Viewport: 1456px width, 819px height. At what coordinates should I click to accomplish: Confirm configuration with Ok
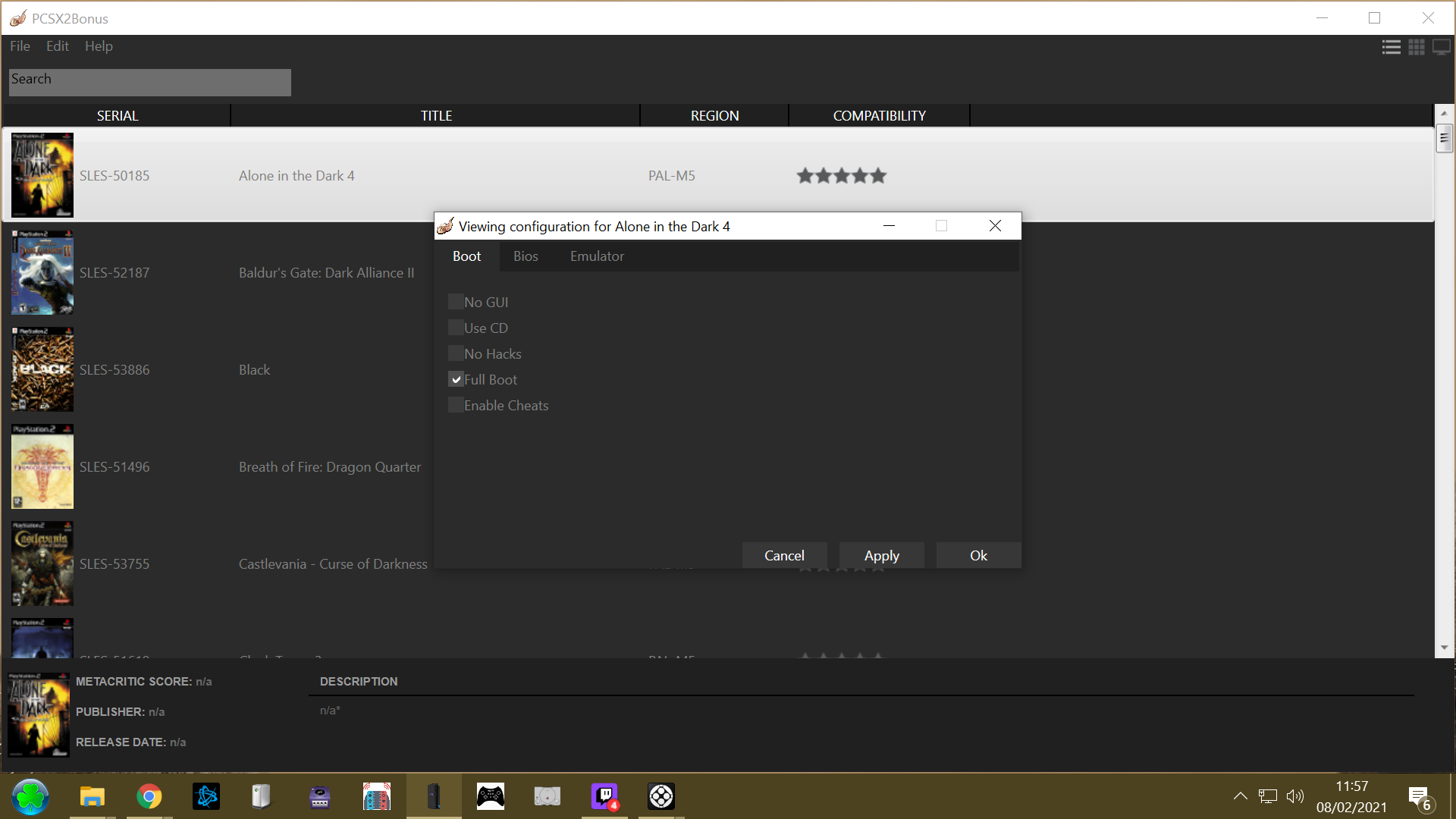(x=978, y=555)
